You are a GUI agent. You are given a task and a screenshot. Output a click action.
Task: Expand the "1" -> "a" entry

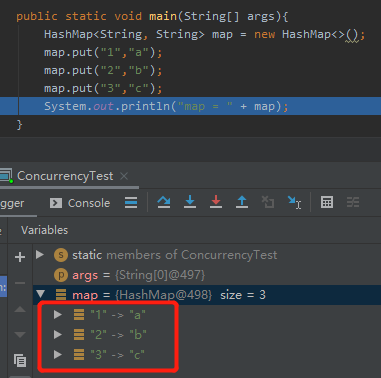tap(58, 314)
